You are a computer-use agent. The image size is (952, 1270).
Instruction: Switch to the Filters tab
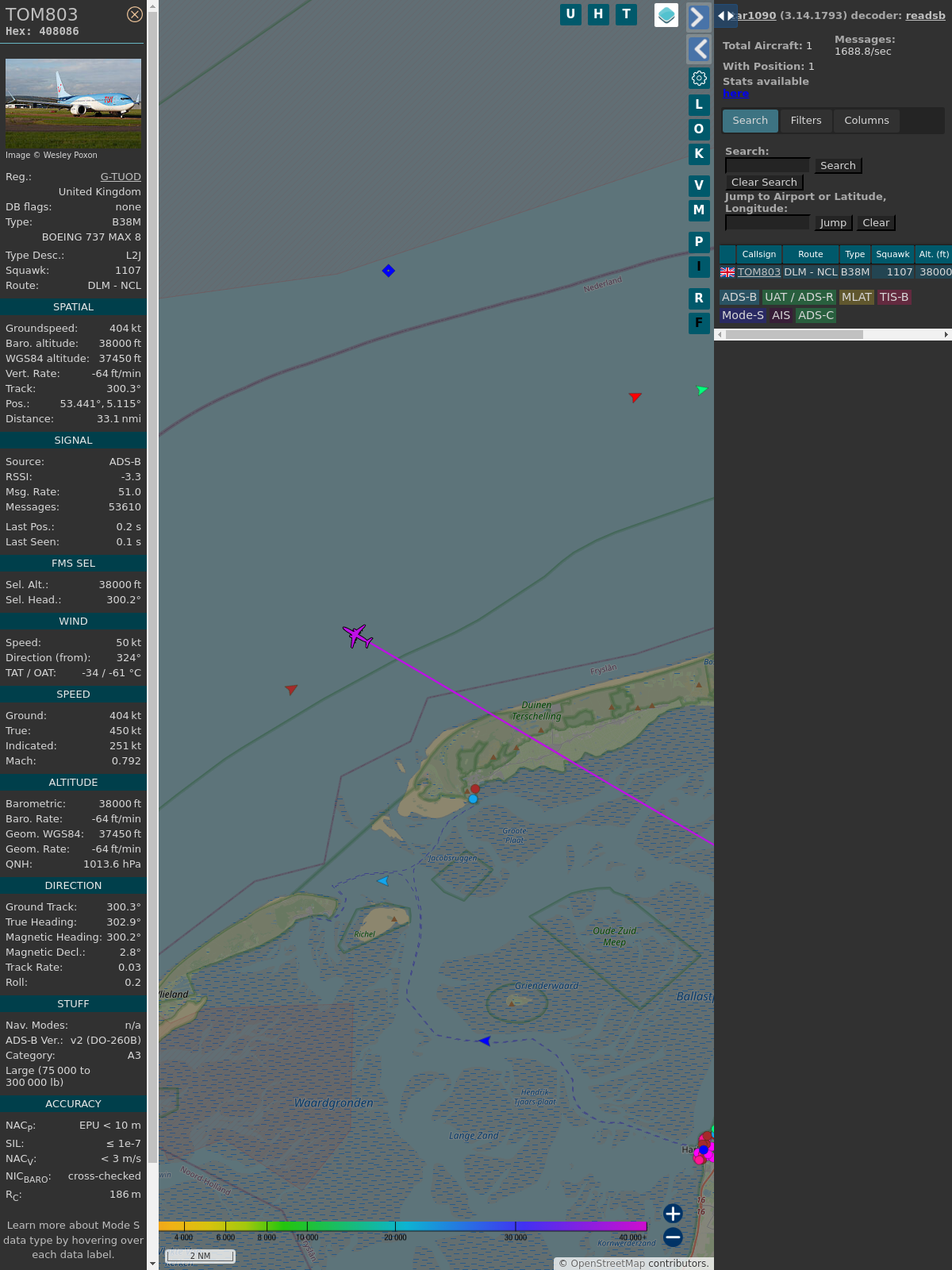point(805,121)
